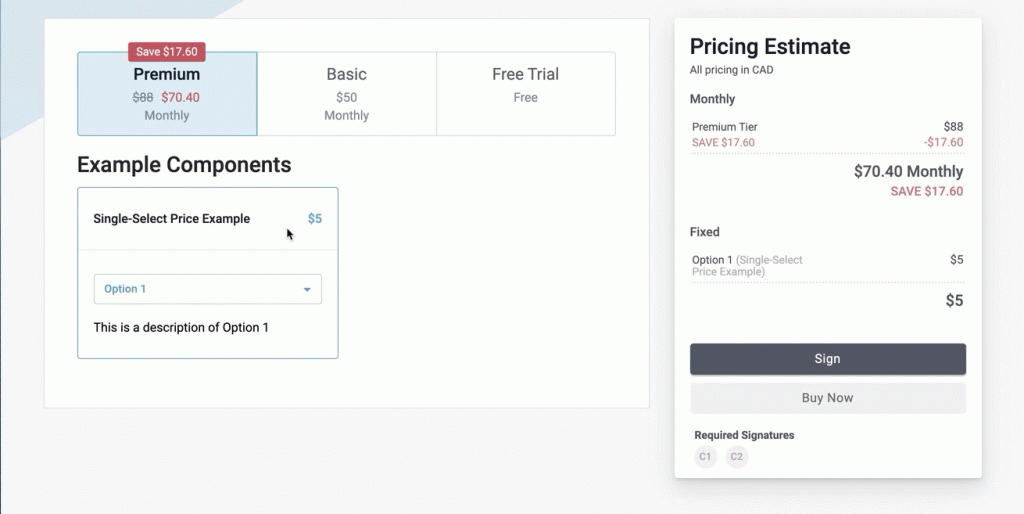
Task: Click the Pricing Estimate heading
Action: point(770,46)
